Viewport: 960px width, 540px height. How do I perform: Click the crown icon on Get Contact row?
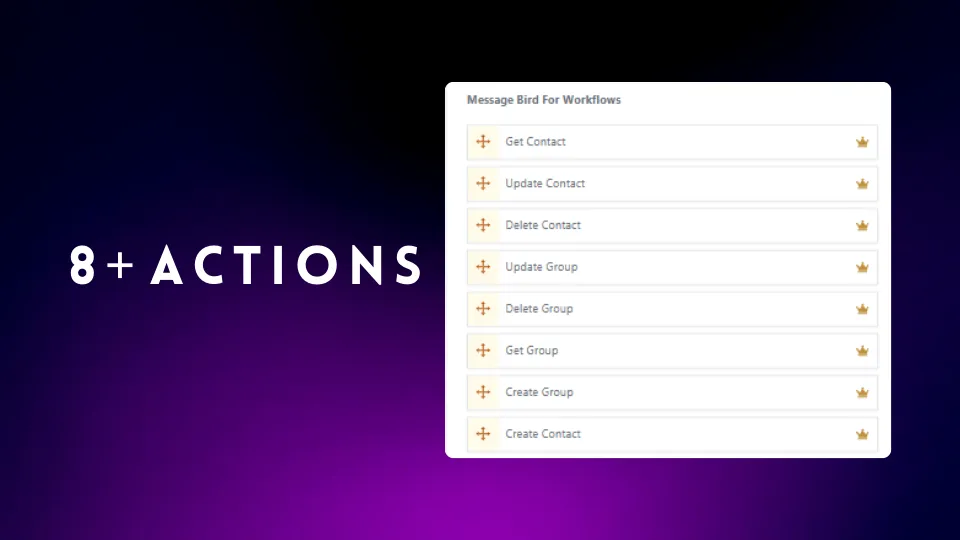click(862, 142)
